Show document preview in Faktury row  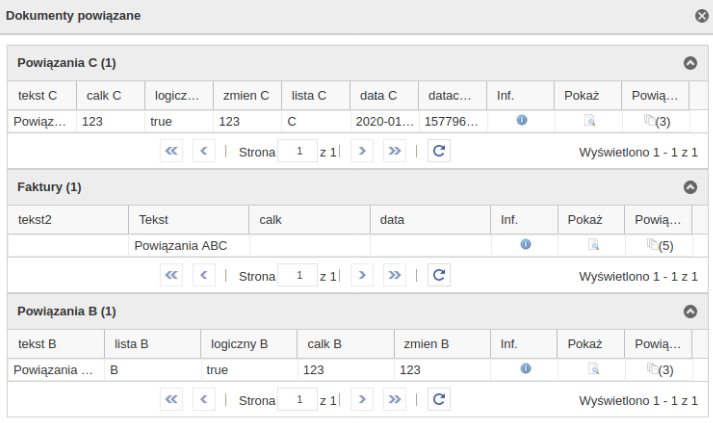(593, 245)
